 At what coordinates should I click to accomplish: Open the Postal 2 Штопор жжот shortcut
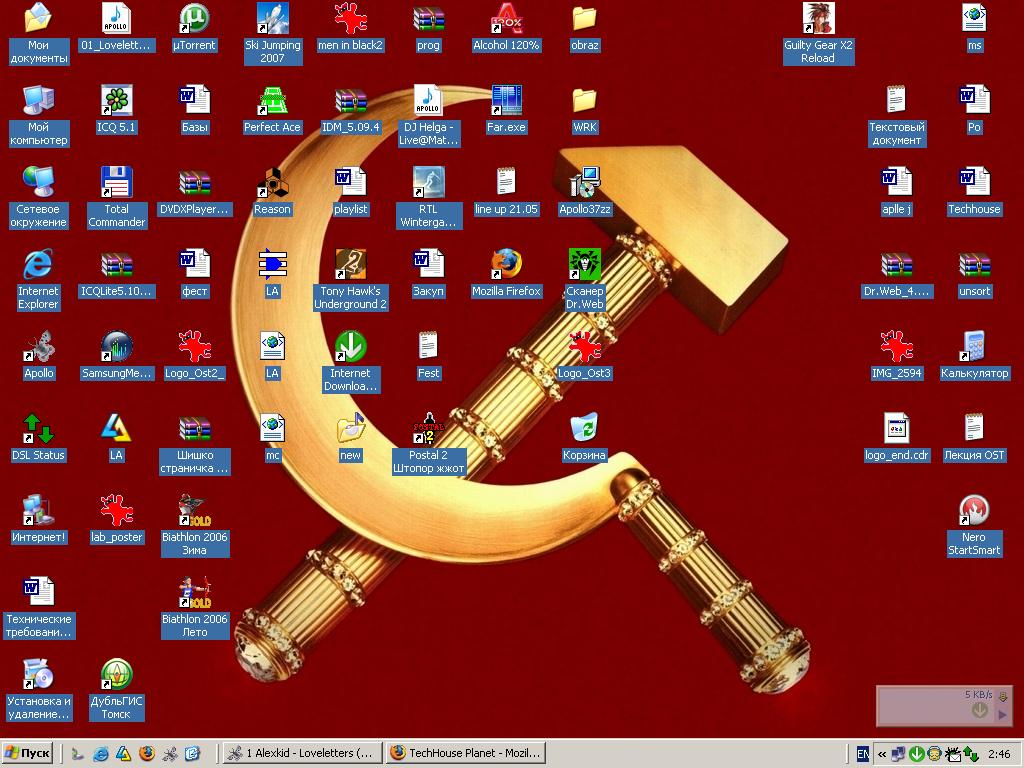pos(428,428)
